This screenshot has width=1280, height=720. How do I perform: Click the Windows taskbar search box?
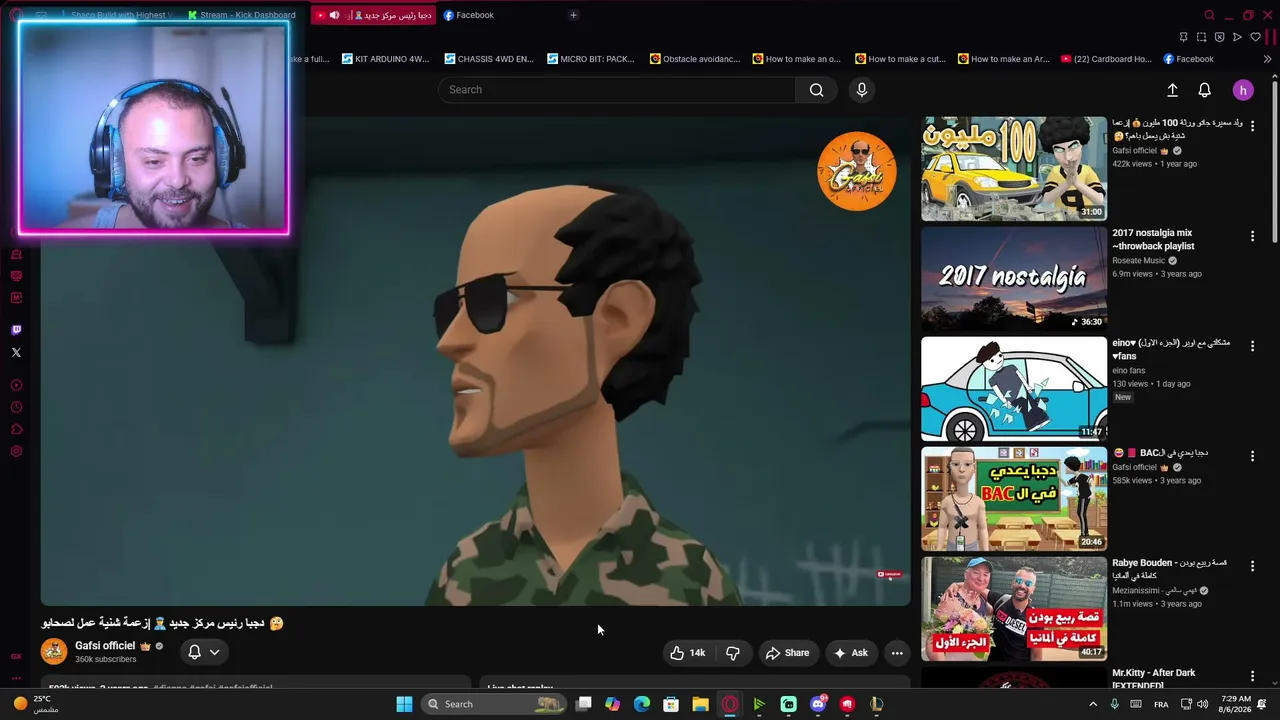click(494, 704)
